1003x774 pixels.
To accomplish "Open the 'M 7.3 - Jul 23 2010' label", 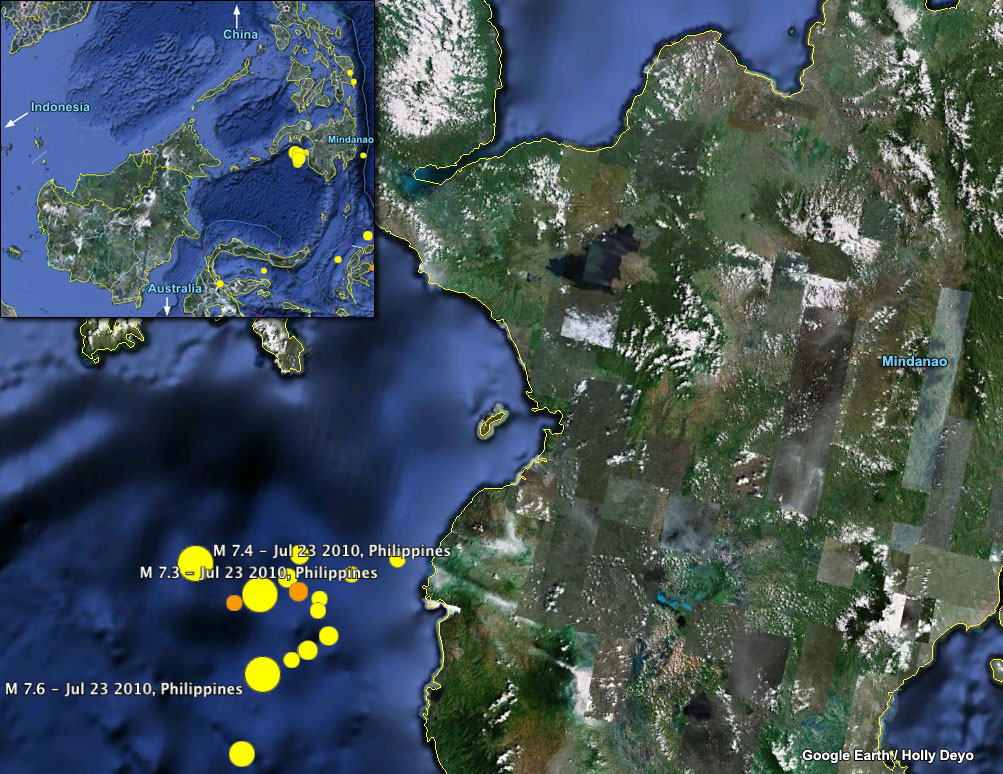I will click(258, 573).
